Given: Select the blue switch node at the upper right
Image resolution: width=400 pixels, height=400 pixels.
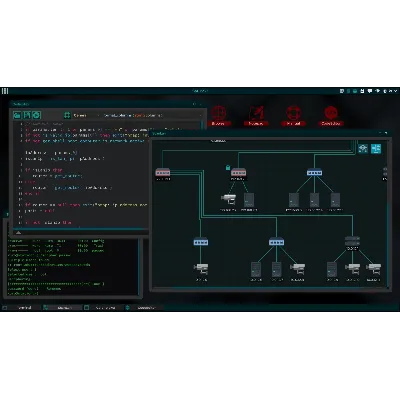Looking at the screenshot, I should [x=314, y=173].
